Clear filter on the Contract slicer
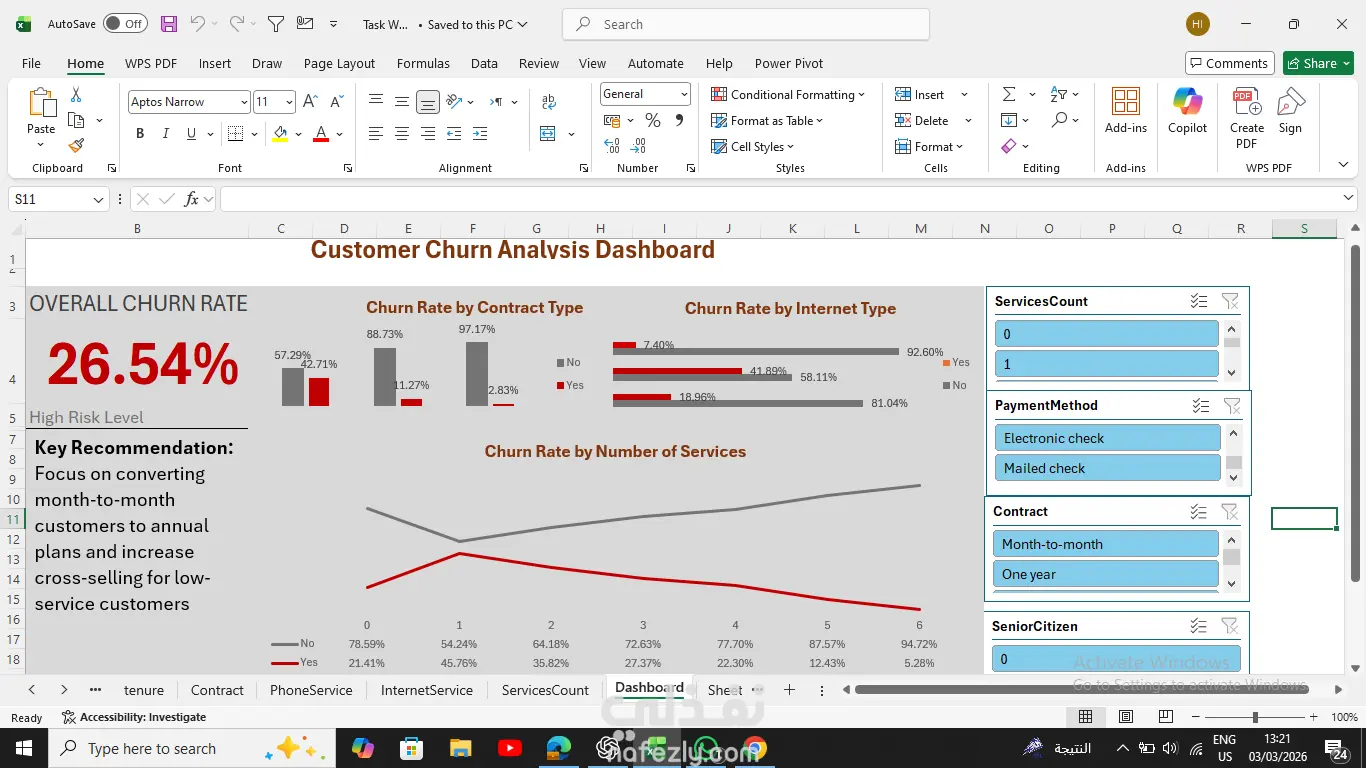 1230,511
